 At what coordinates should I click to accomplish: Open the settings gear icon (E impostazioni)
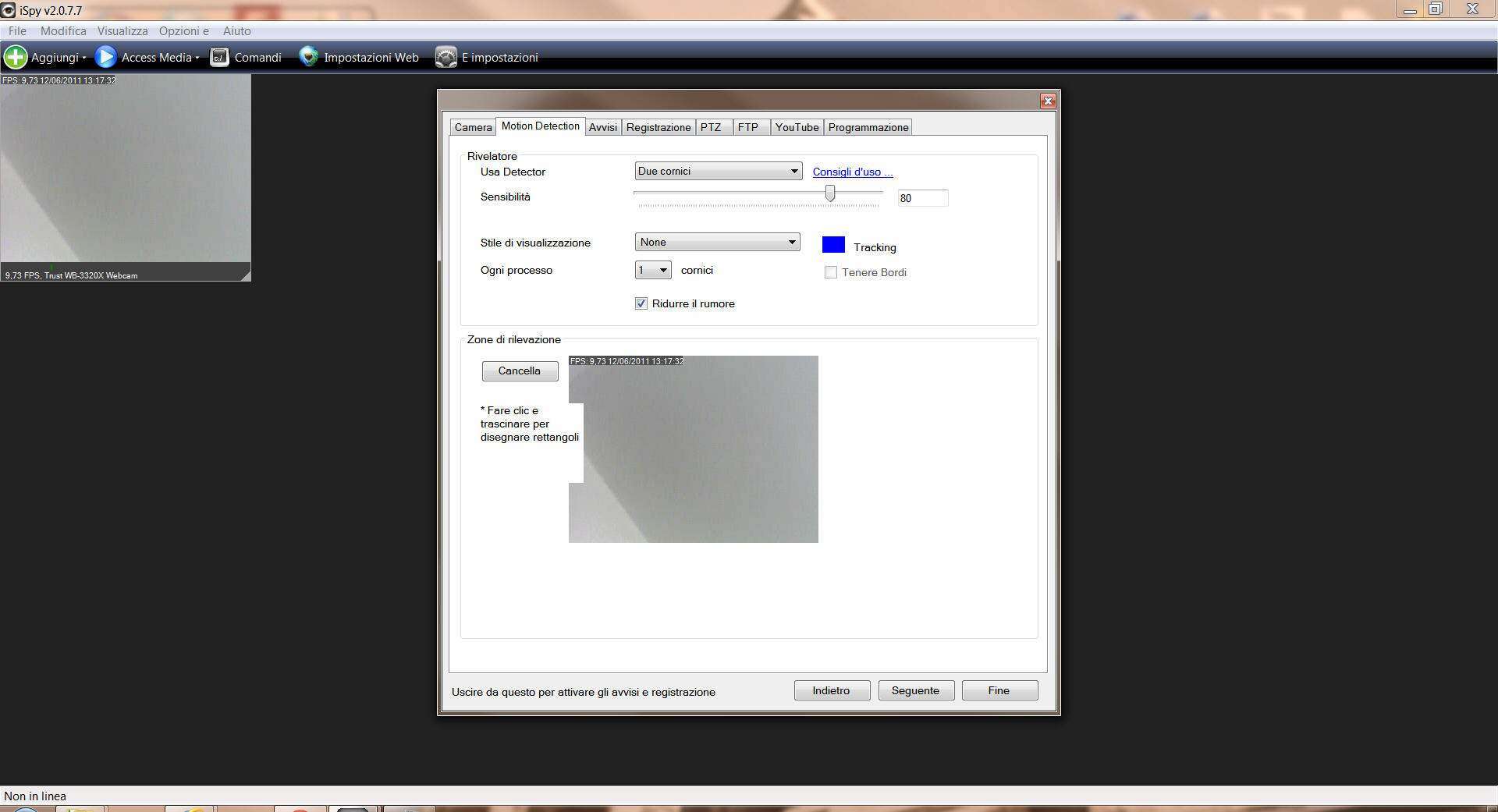coord(446,57)
